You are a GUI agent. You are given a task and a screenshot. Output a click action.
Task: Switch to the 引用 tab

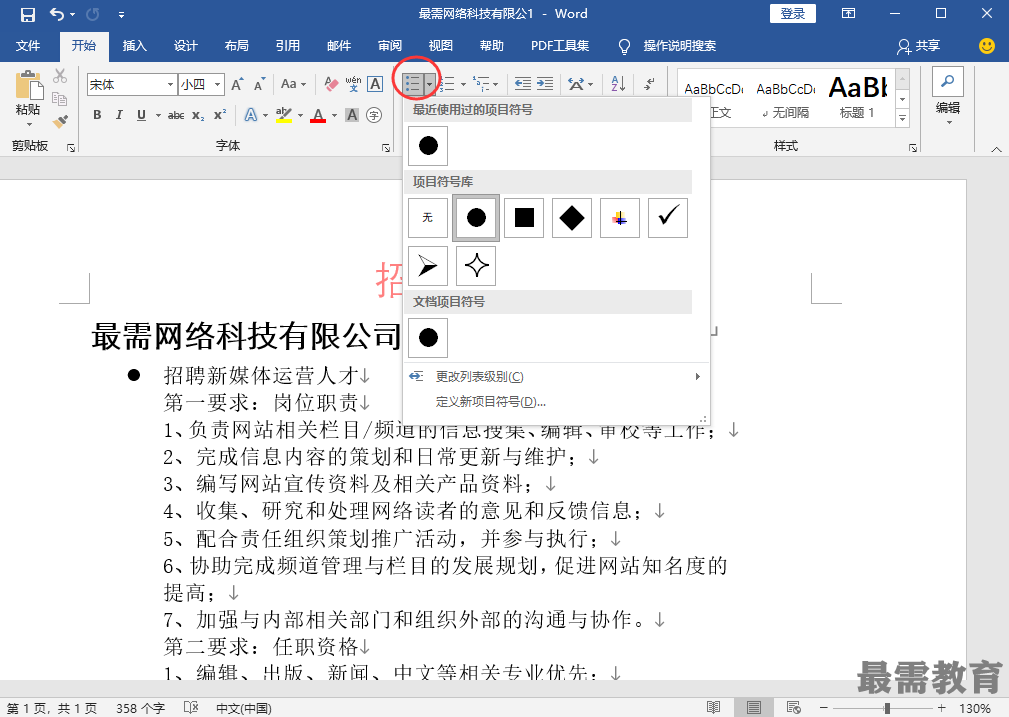point(288,46)
